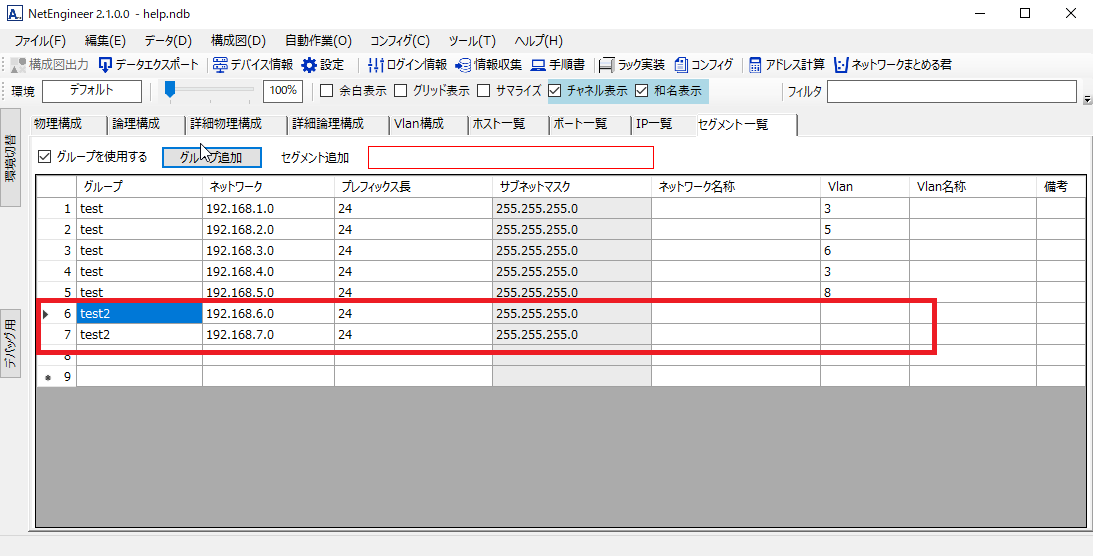Disable the チャネル表示 checkbox
This screenshot has width=1093, height=556.
pos(555,91)
